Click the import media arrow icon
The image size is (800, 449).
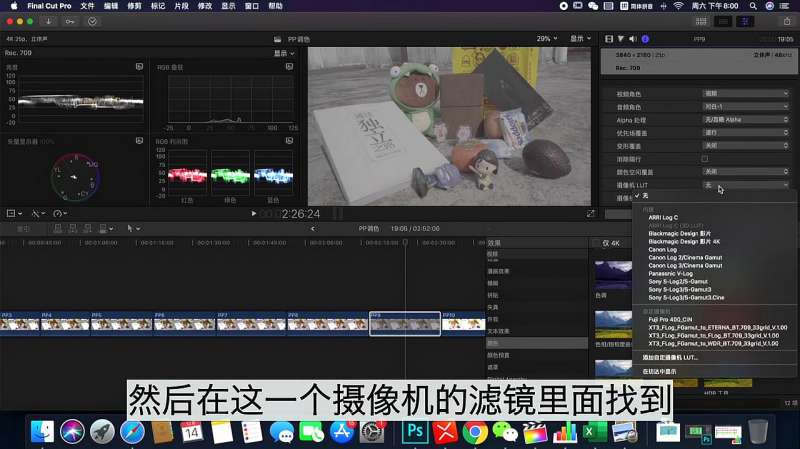pyautogui.click(x=48, y=21)
